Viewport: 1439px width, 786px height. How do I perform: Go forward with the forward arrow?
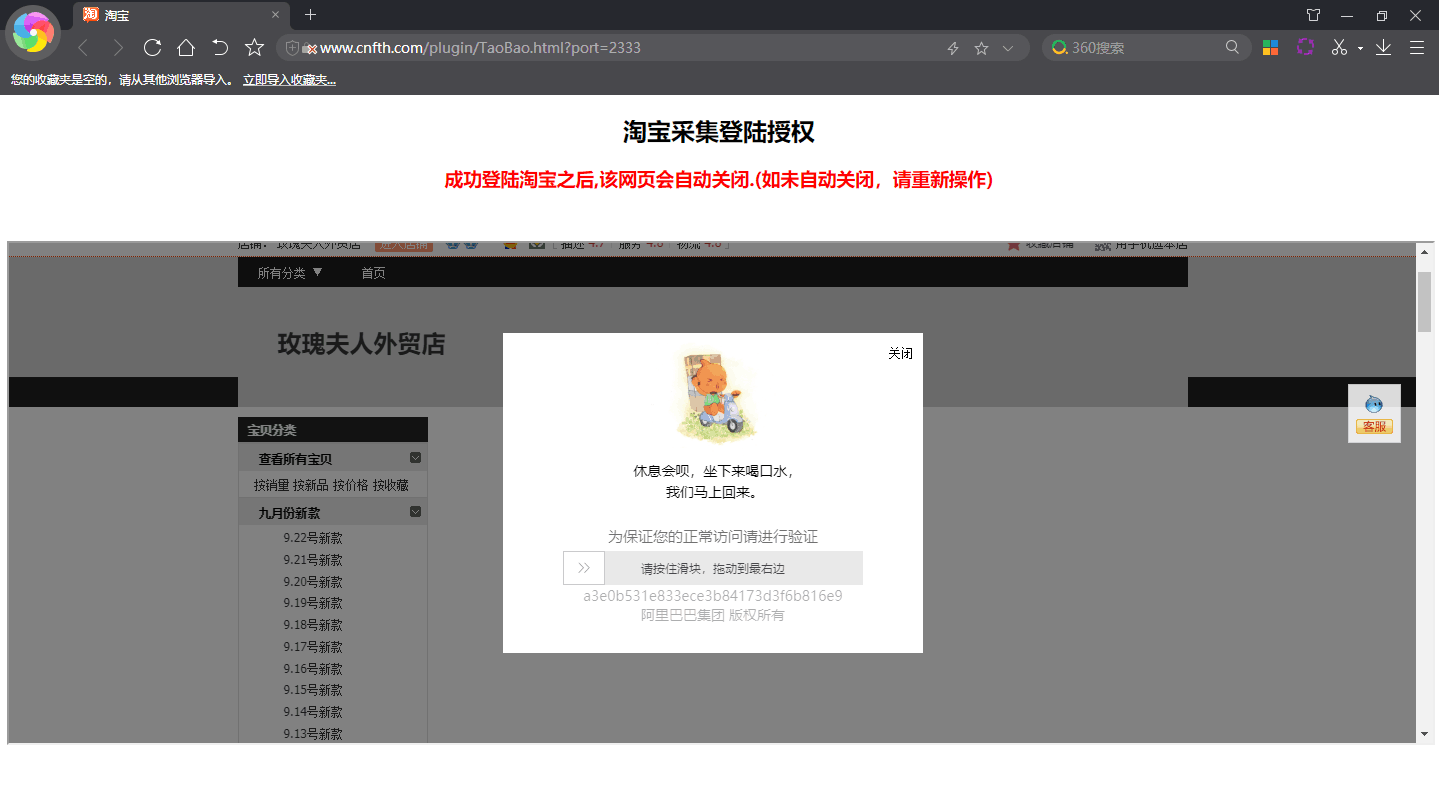pyautogui.click(x=118, y=48)
